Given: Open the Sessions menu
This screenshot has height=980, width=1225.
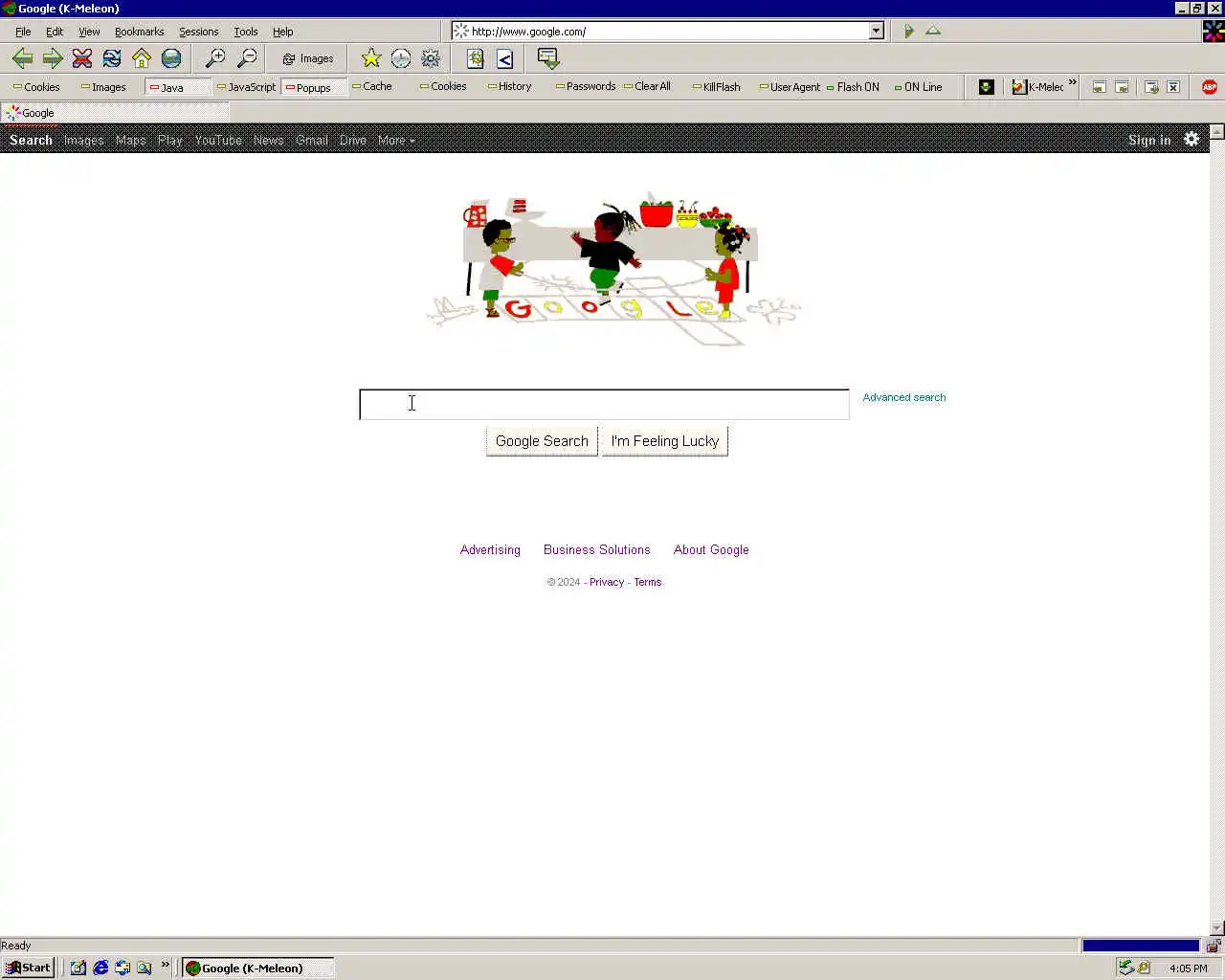Looking at the screenshot, I should tap(199, 32).
